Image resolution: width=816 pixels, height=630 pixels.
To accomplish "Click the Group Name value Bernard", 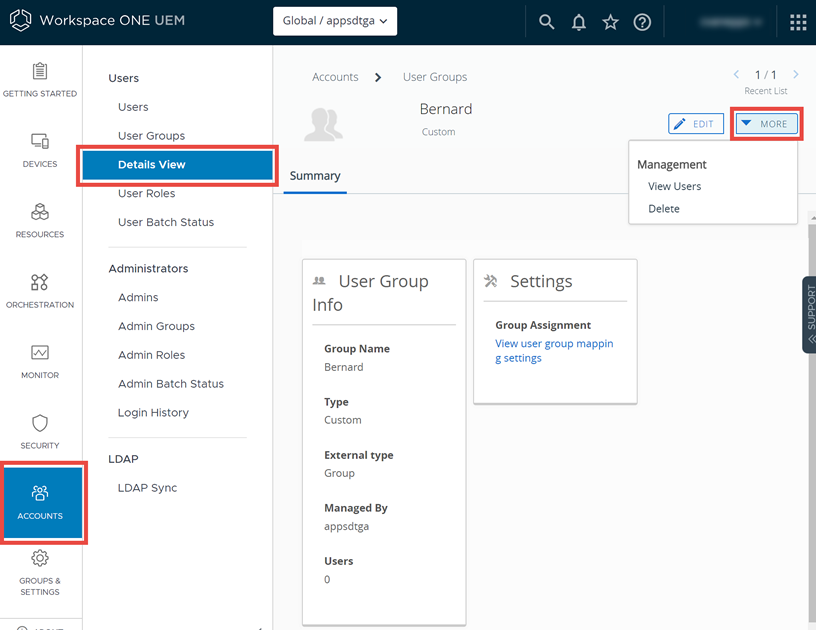I will [343, 367].
